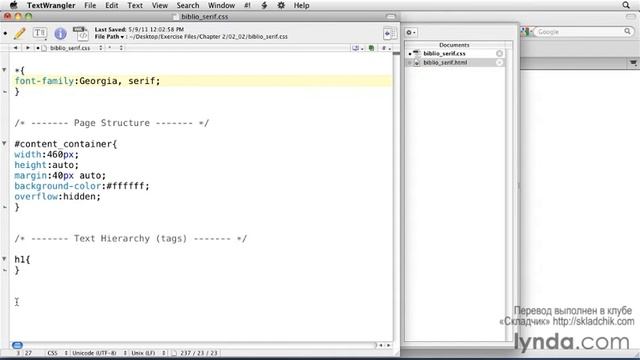This screenshot has height=360, width=640.
Task: Click the Page Structure comment line
Action: [111, 123]
